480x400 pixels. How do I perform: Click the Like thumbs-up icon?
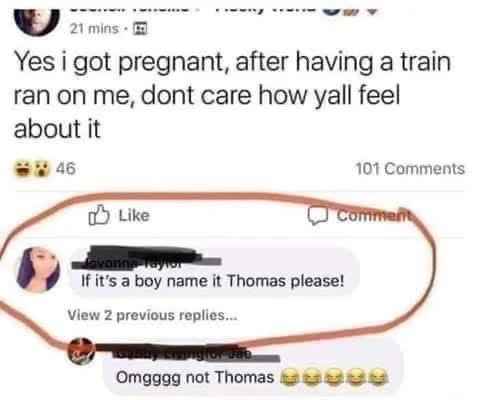click(99, 216)
